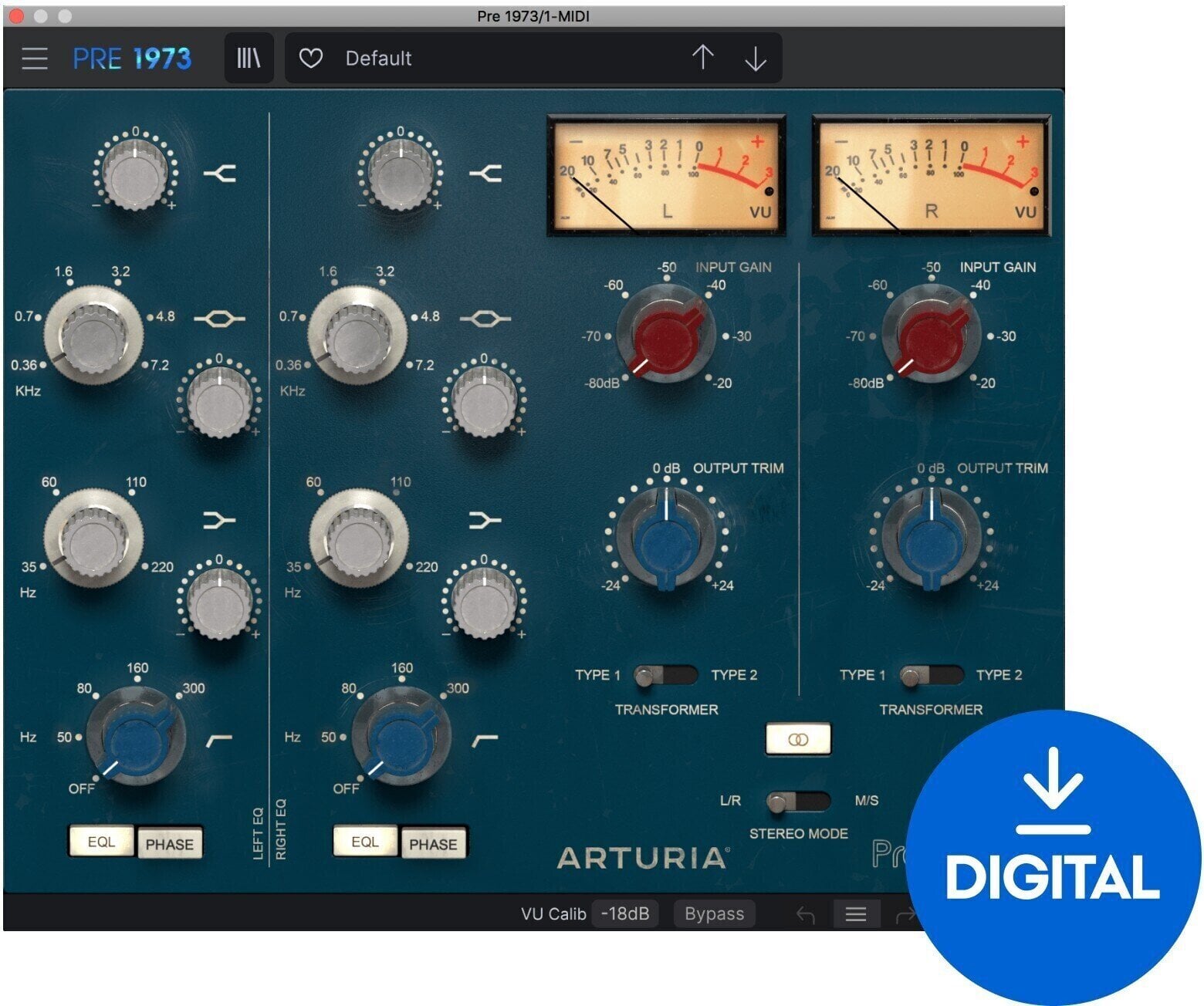Viewport: 1204px width, 1006px height.
Task: Go to previous preset with up arrow
Action: (x=702, y=59)
